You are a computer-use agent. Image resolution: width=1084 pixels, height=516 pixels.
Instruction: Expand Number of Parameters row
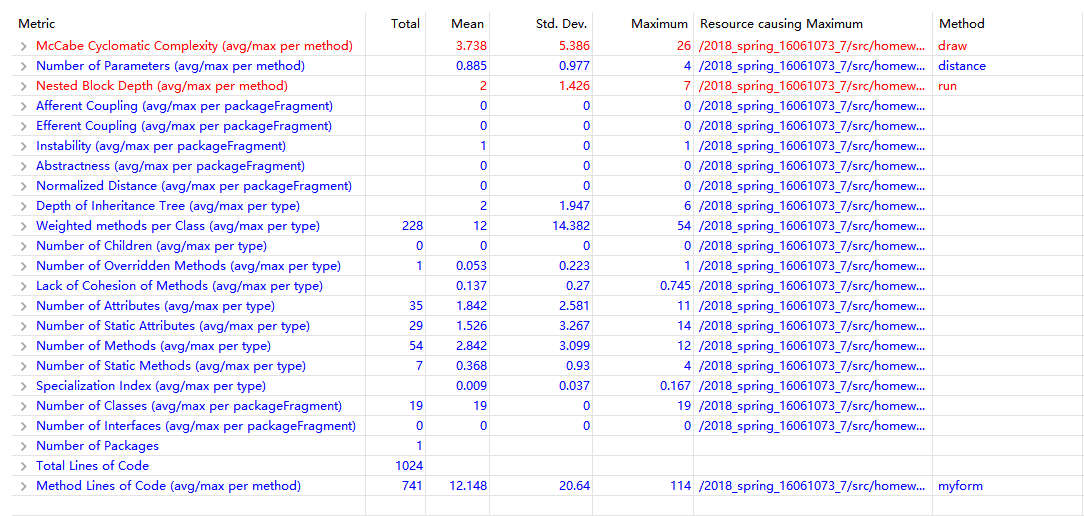(x=24, y=66)
